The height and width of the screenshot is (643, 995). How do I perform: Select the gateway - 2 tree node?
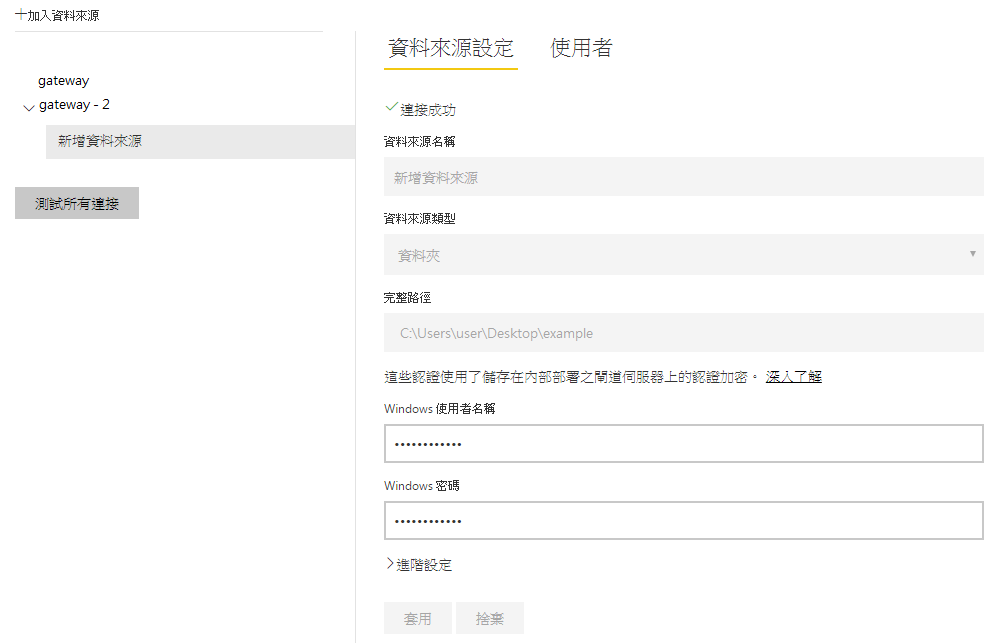click(x=75, y=105)
